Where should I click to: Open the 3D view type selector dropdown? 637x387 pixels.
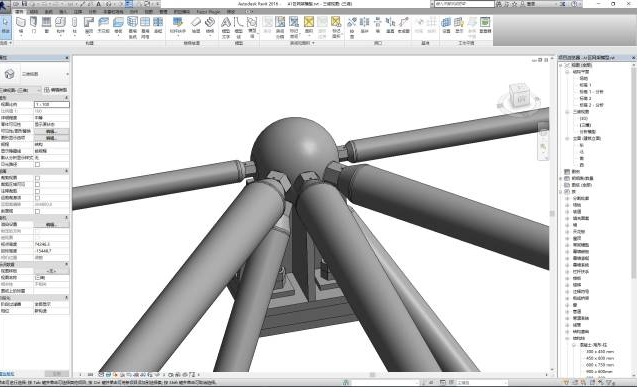click(x=35, y=74)
